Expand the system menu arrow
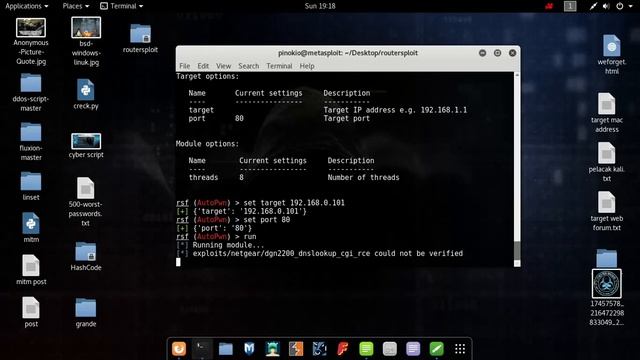640x360 pixels. pyautogui.click(x=631, y=6)
